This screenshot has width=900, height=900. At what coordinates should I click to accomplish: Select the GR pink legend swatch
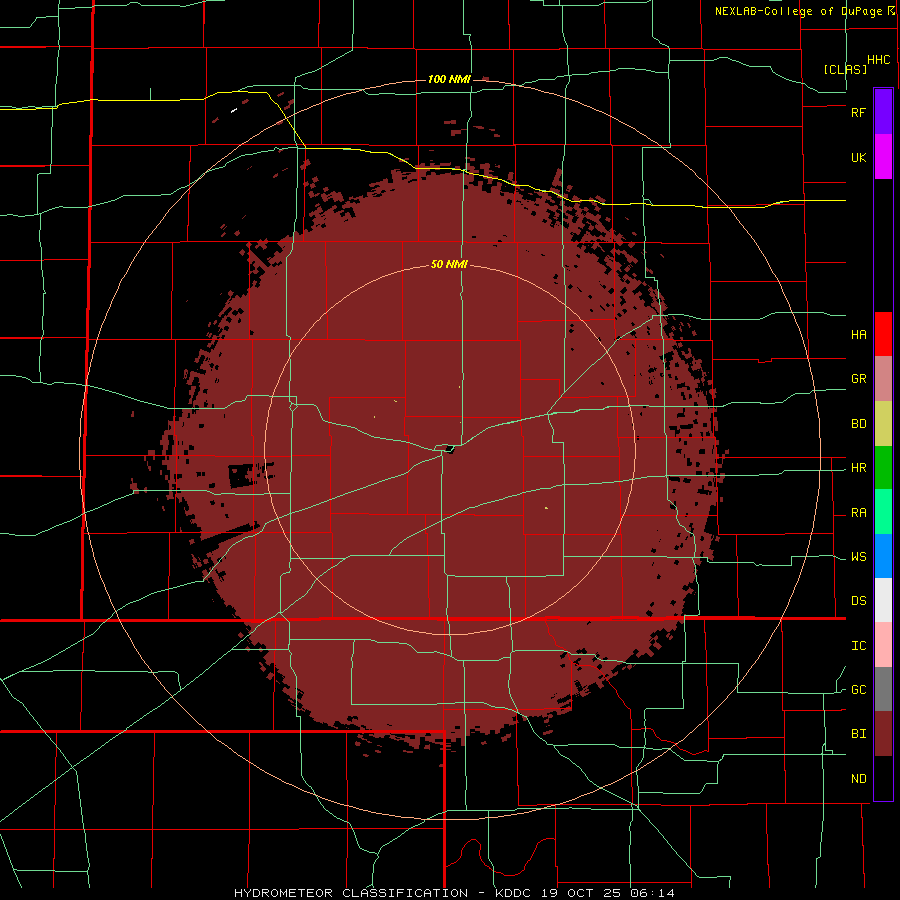883,379
